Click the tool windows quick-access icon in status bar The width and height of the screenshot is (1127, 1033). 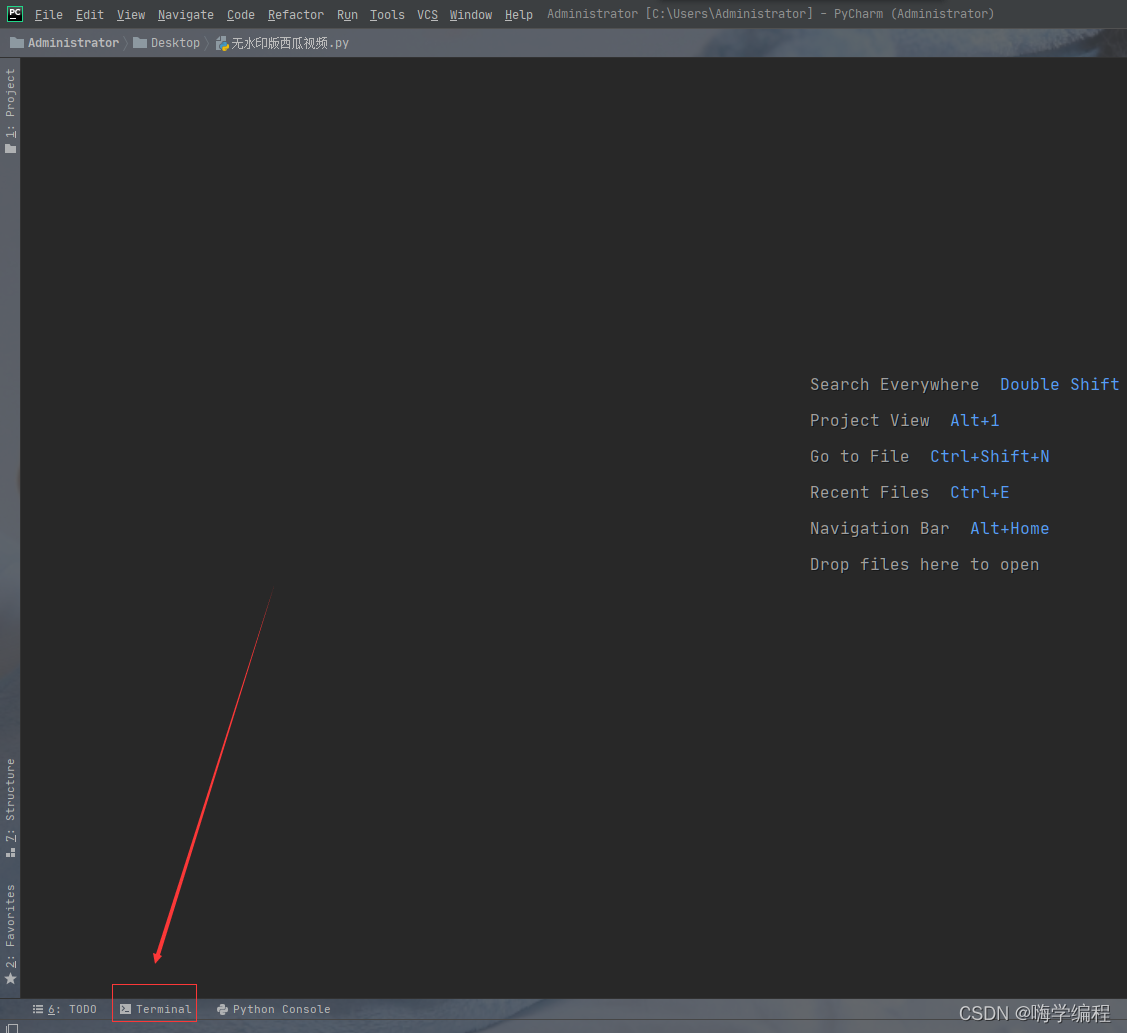point(12,1028)
